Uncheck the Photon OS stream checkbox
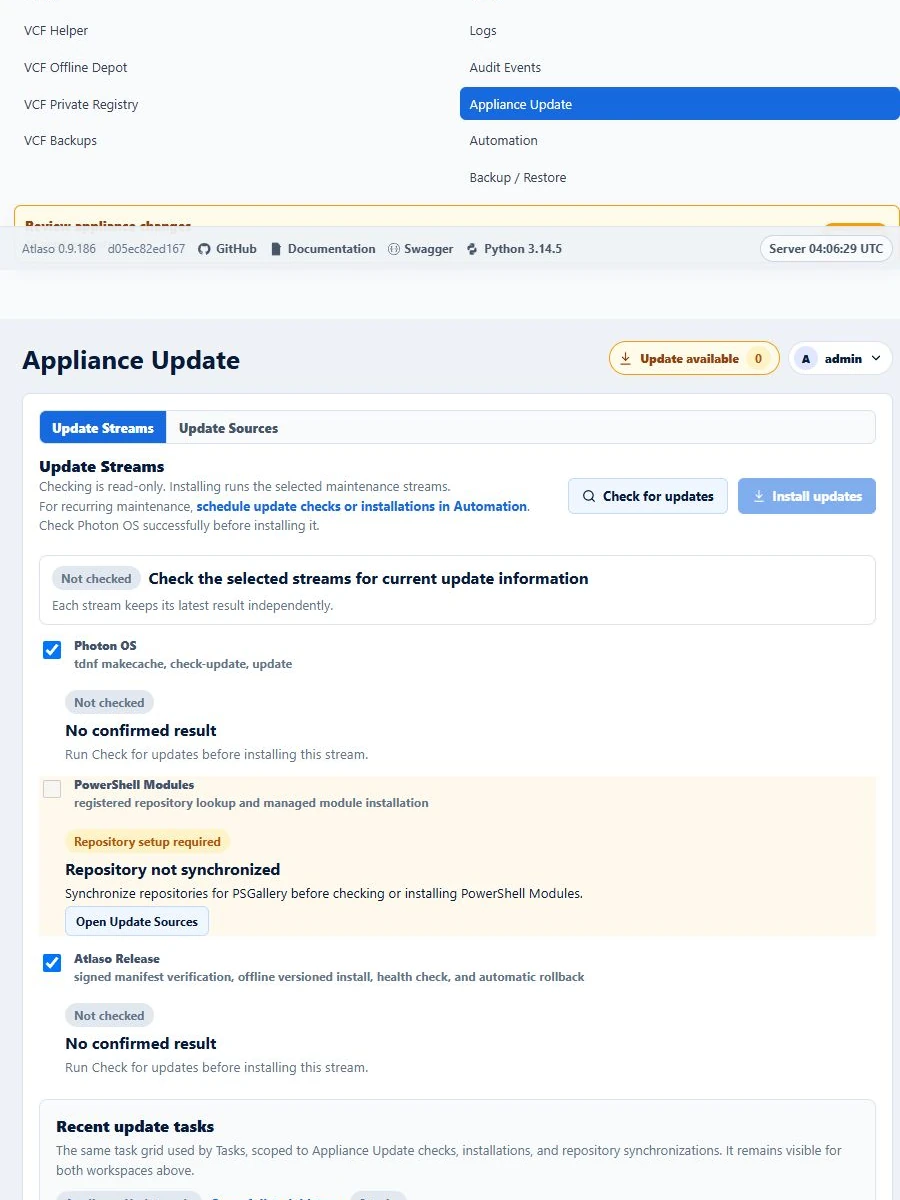Viewport: 900px width, 1200px height. pos(52,650)
